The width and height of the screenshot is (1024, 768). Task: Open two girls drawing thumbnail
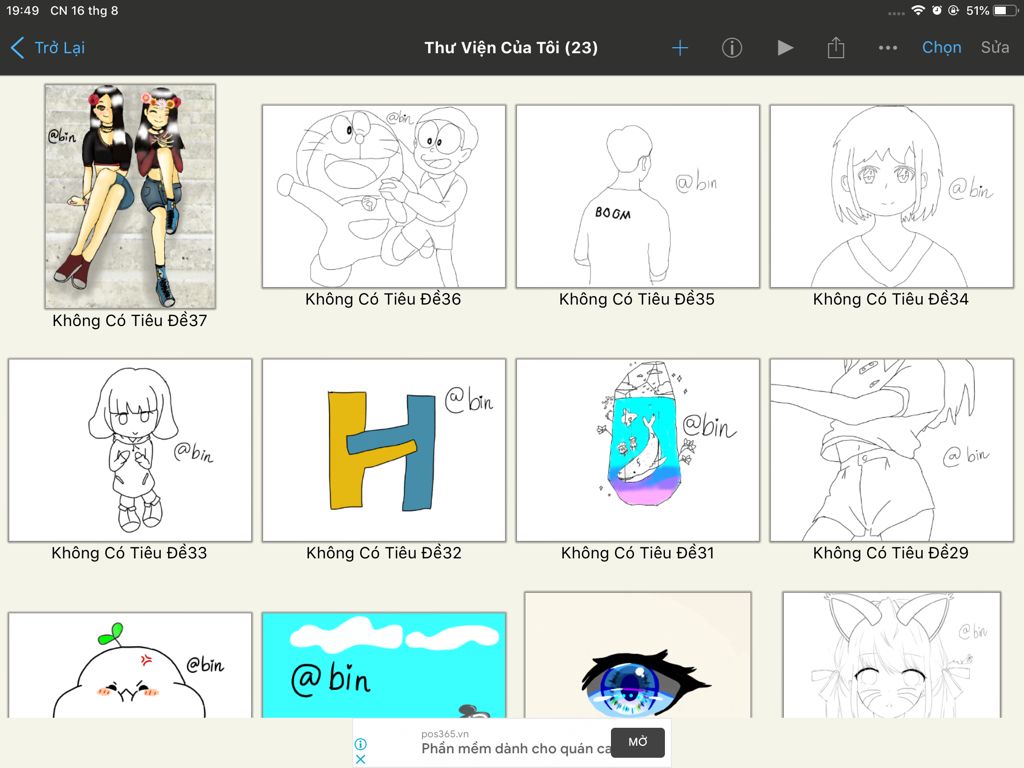coord(130,196)
